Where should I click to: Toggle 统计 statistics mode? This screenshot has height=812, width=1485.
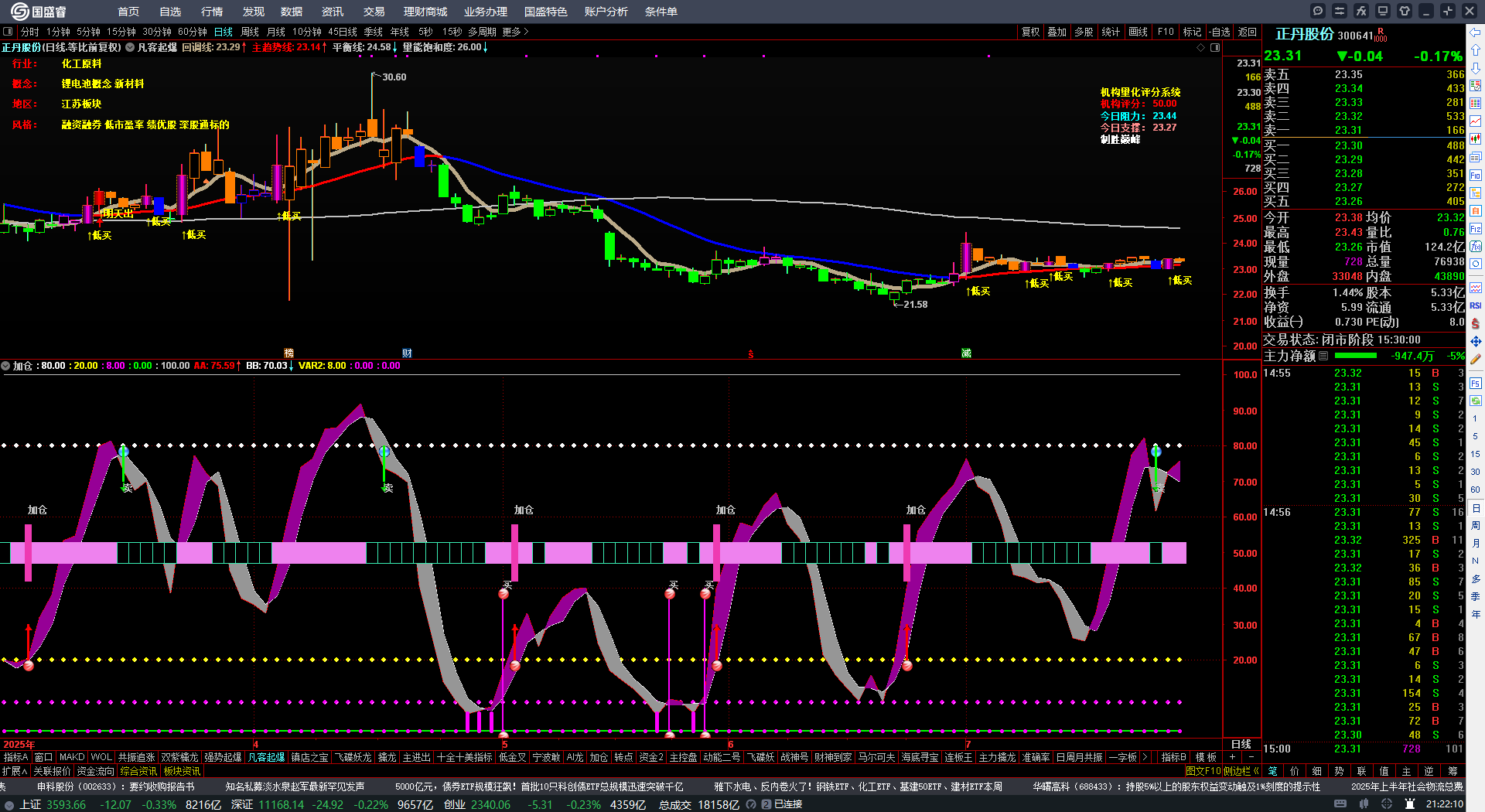click(1111, 32)
